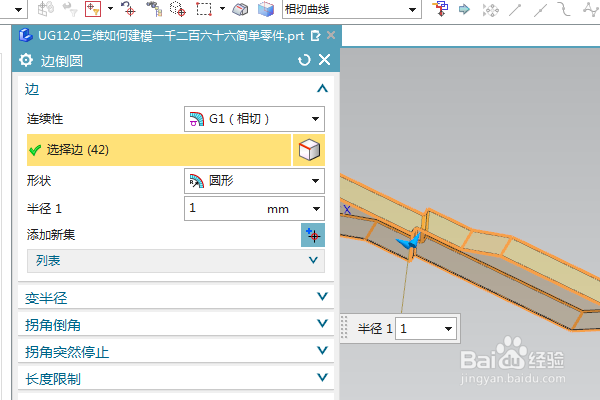Collapse the 边 section

click(x=322, y=89)
